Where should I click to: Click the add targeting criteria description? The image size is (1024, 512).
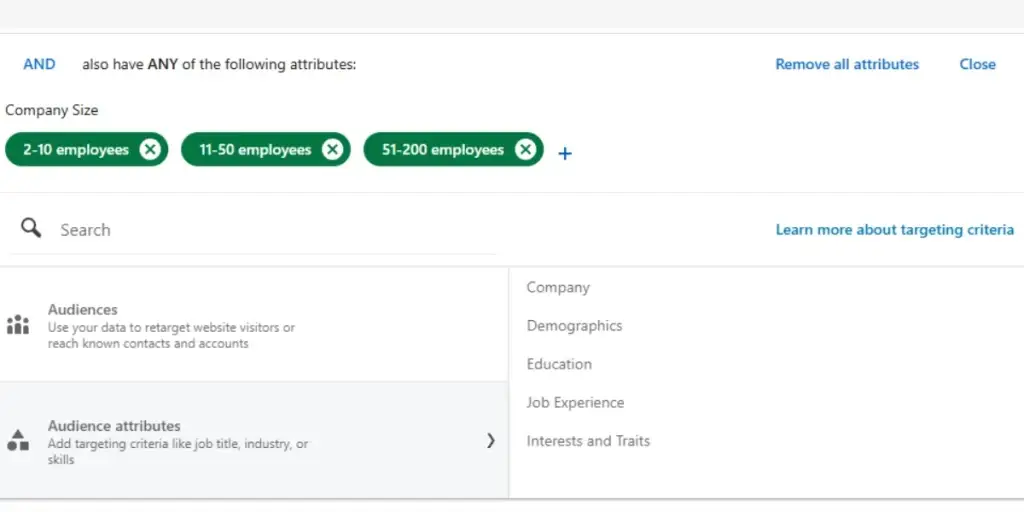[x=178, y=451]
